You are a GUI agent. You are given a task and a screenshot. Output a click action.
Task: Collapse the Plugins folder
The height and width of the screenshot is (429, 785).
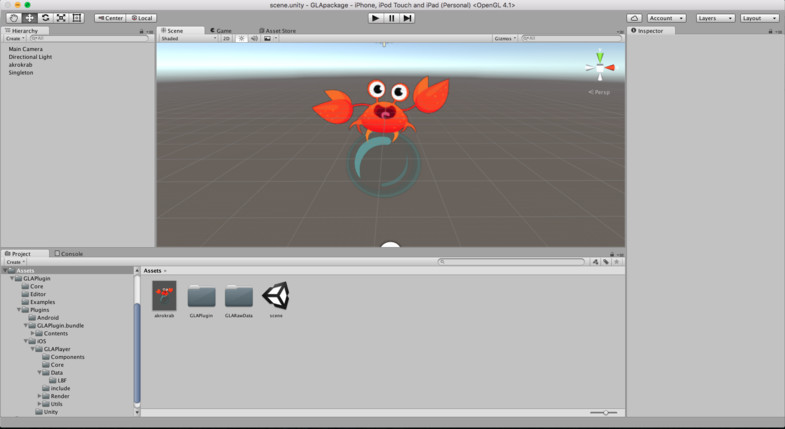tap(19, 310)
